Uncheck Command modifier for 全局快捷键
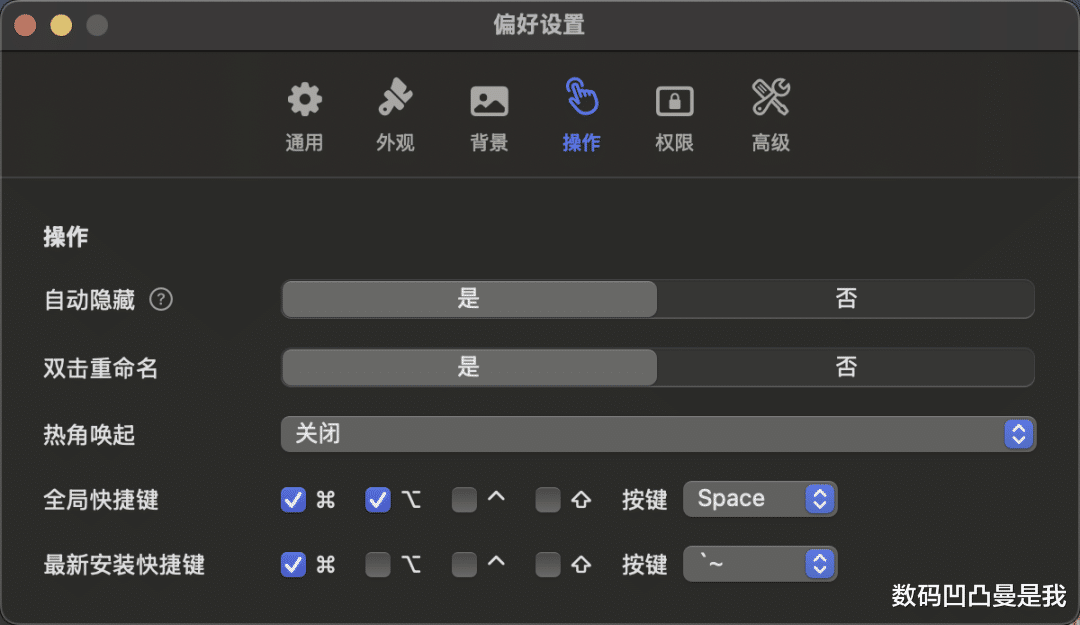Viewport: 1080px width, 625px height. pos(293,499)
